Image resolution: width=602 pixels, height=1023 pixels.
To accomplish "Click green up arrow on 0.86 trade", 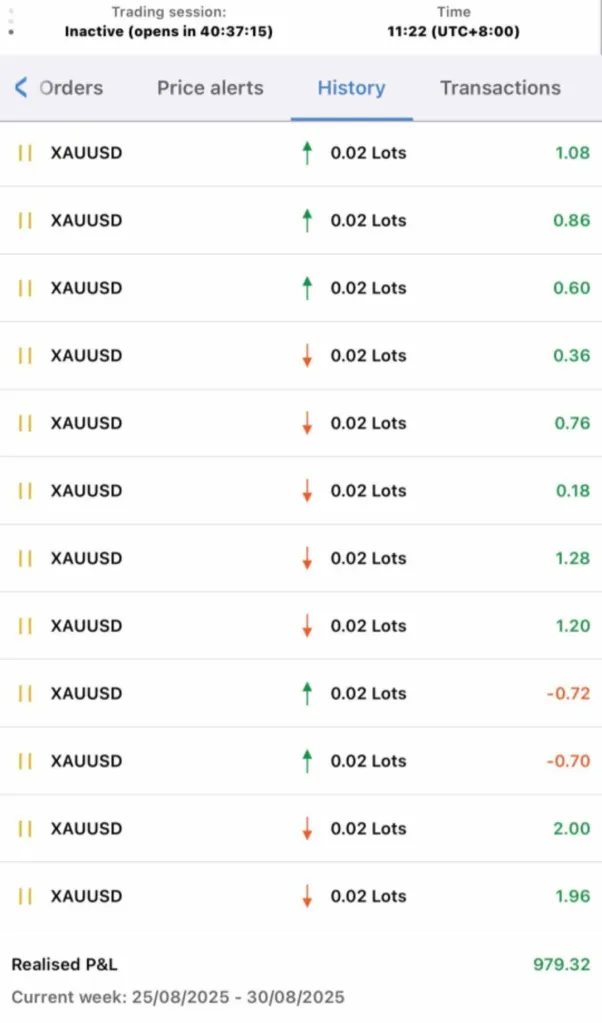I will (x=307, y=220).
